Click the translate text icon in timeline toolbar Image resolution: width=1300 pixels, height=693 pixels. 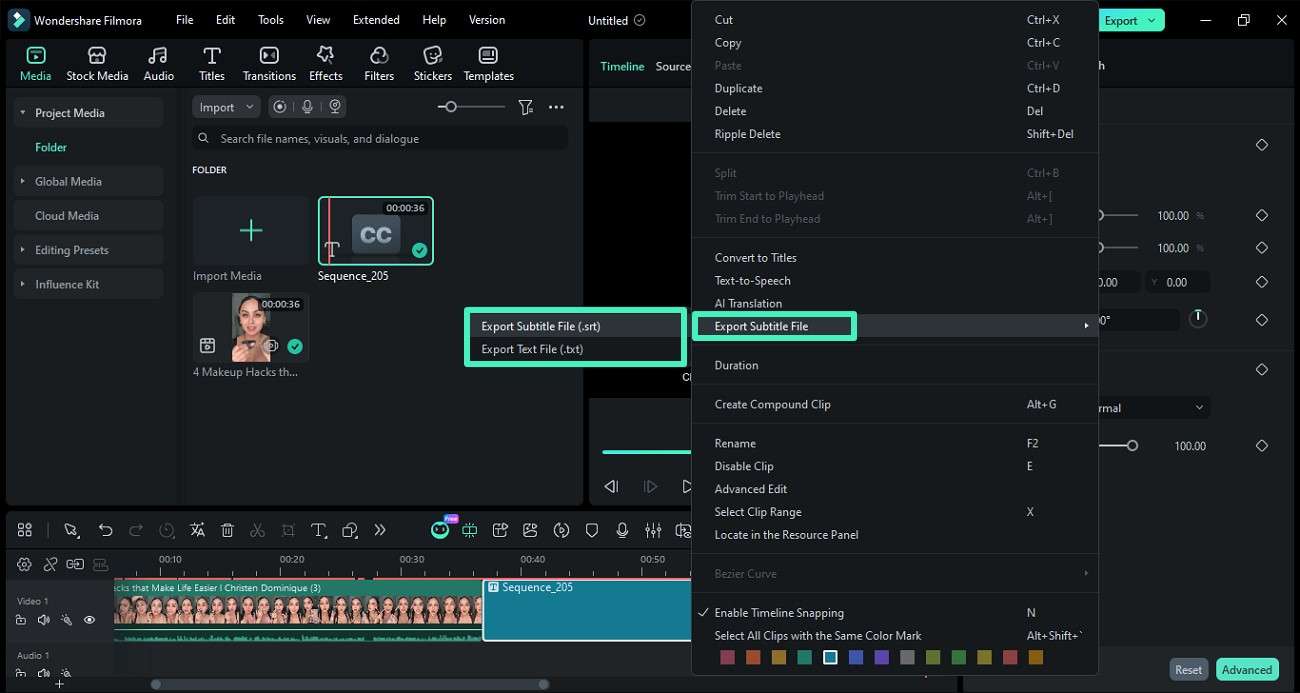coord(197,530)
